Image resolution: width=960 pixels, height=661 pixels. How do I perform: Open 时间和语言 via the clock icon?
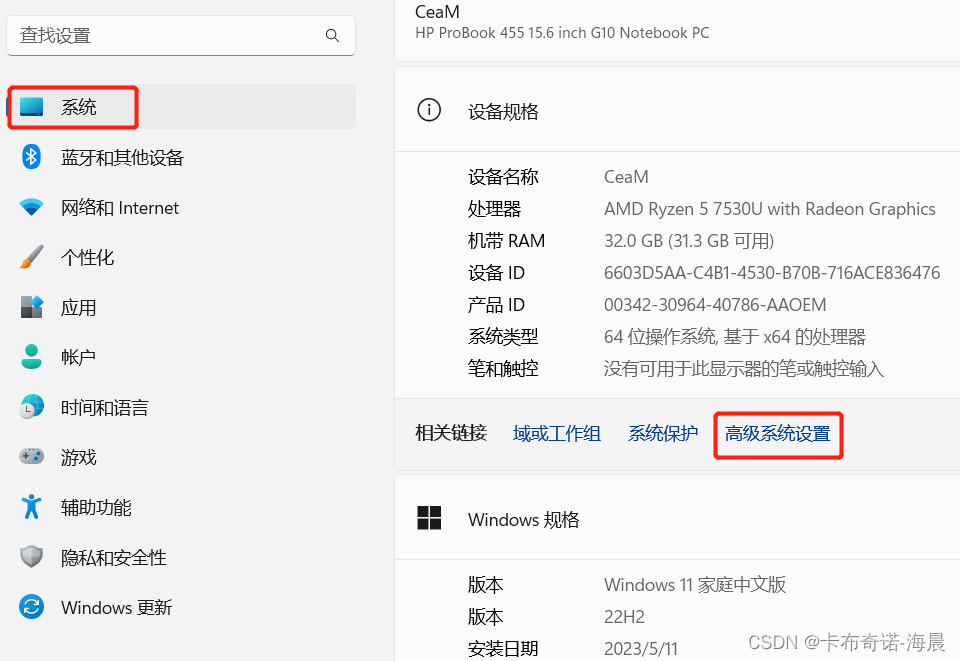click(x=32, y=407)
